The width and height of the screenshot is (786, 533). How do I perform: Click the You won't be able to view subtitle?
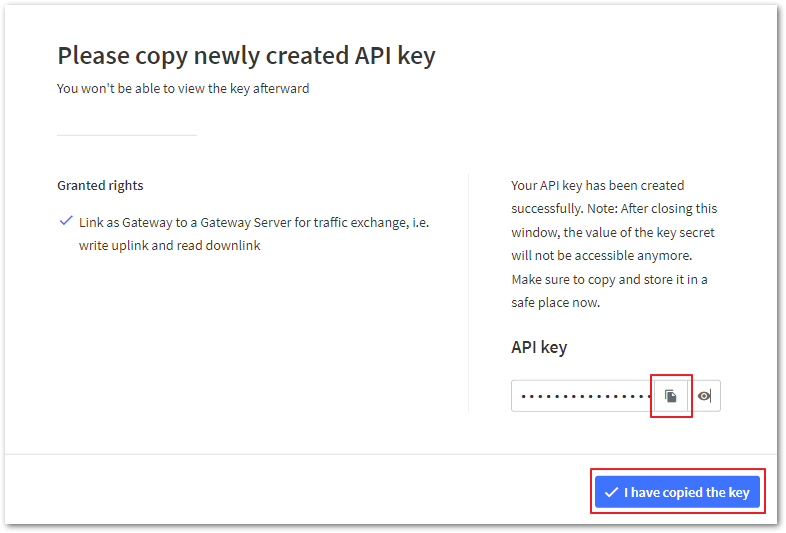183,89
